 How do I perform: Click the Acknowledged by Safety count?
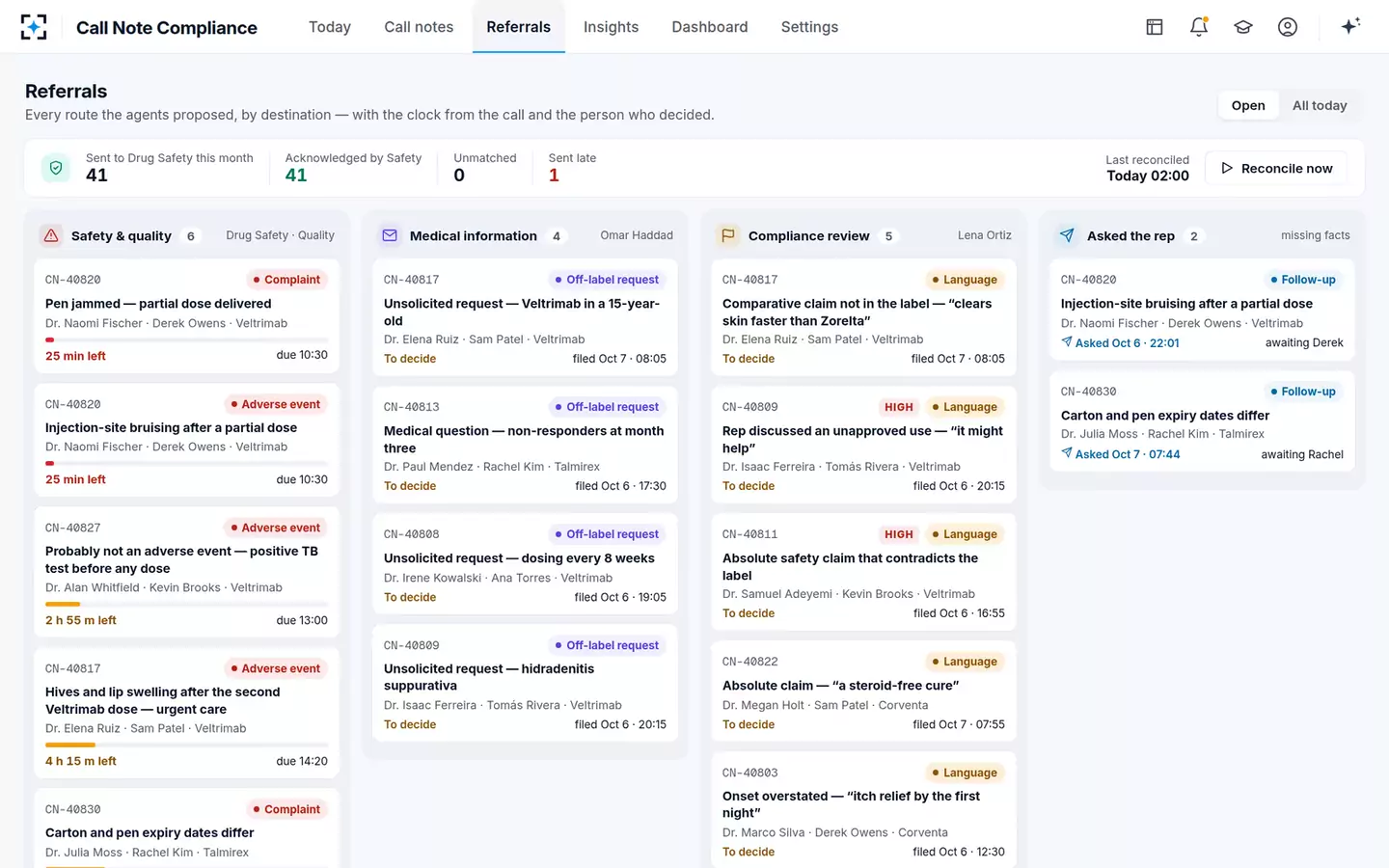(x=296, y=176)
